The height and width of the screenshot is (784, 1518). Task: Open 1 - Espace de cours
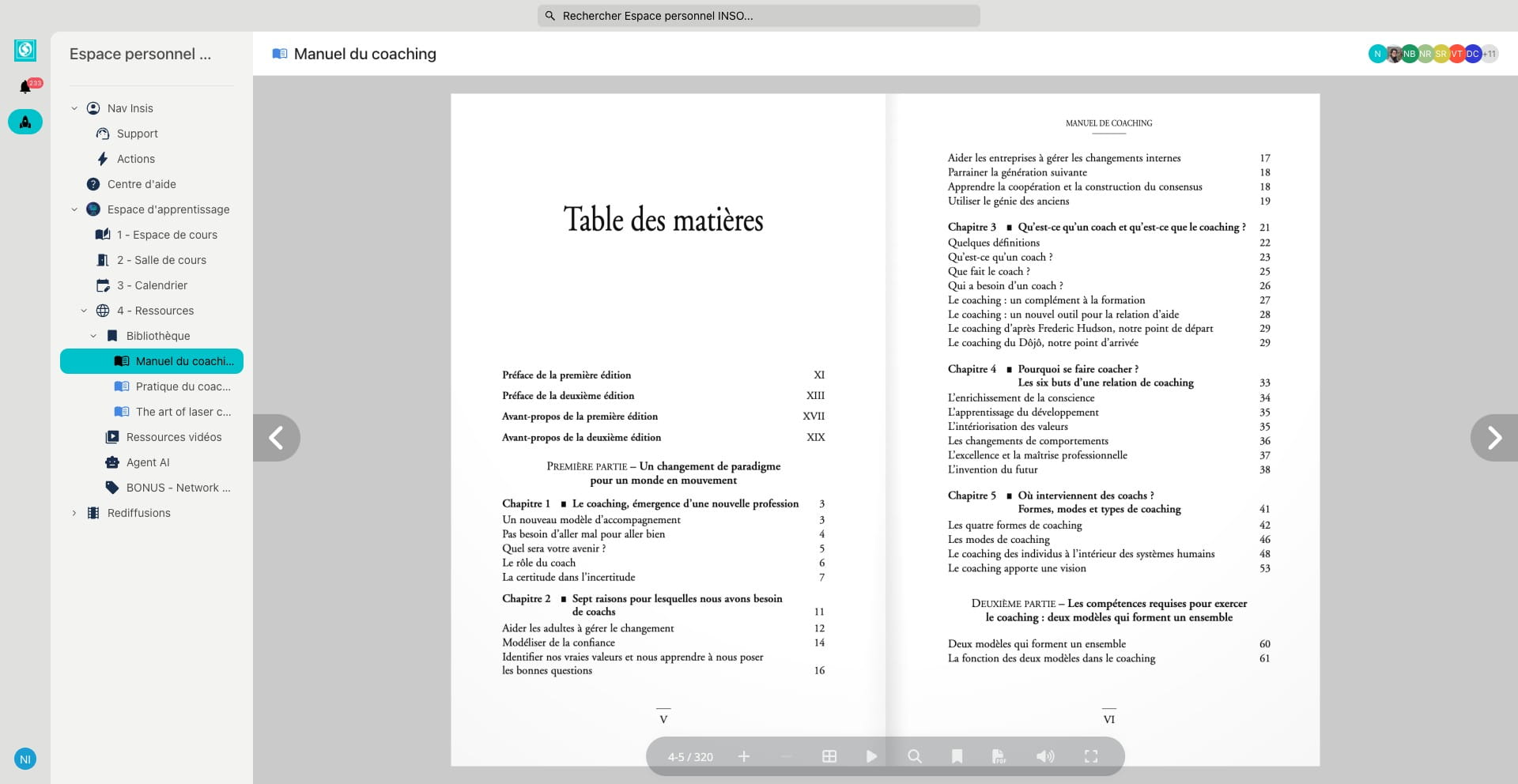click(167, 235)
